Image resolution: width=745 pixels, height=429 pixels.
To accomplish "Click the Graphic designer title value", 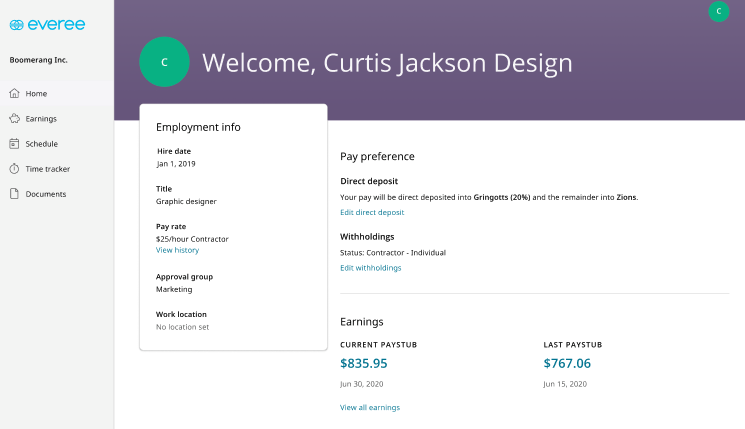I will pyautogui.click(x=186, y=201).
